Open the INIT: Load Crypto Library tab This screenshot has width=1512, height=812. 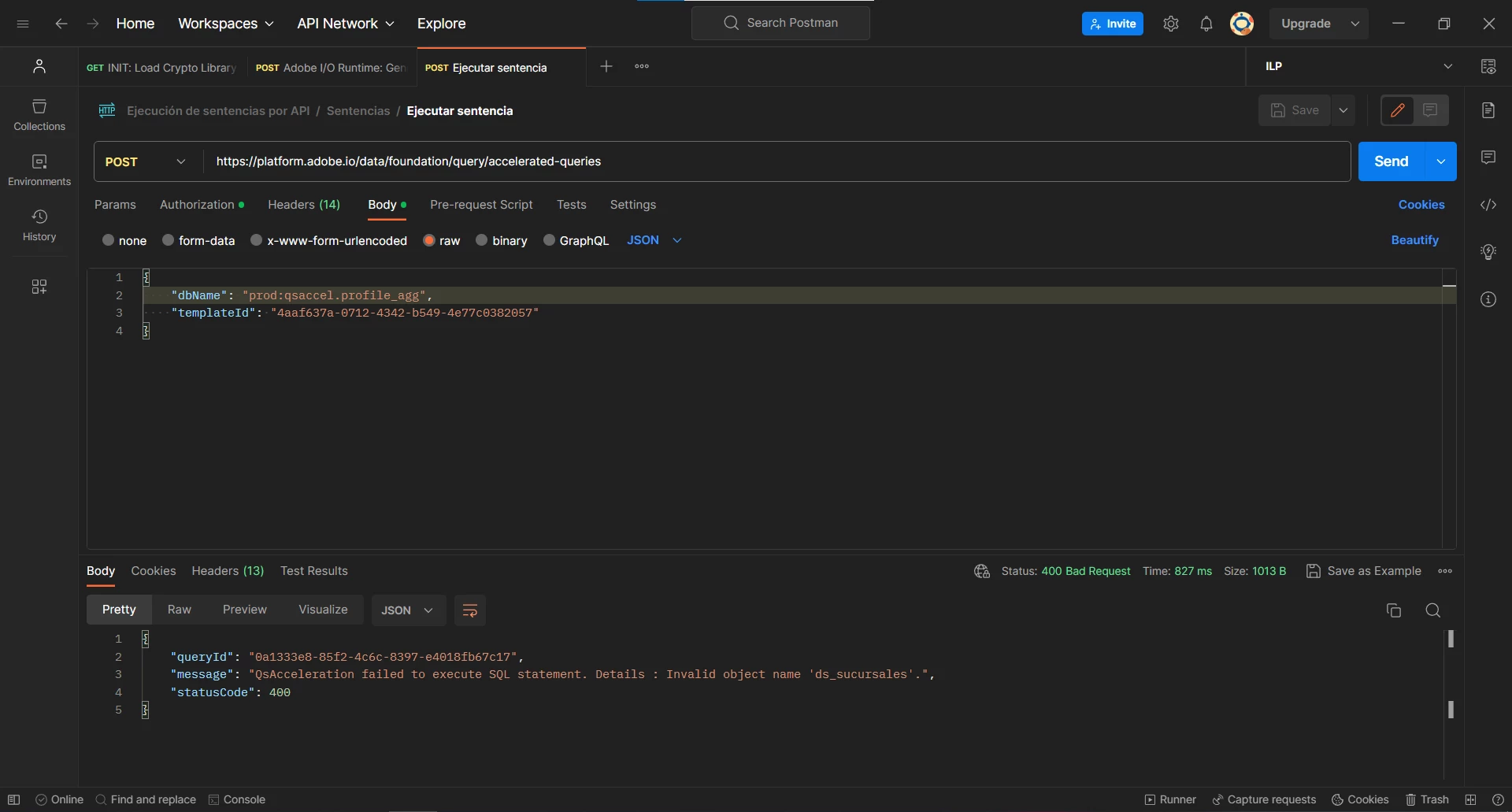[x=161, y=68]
